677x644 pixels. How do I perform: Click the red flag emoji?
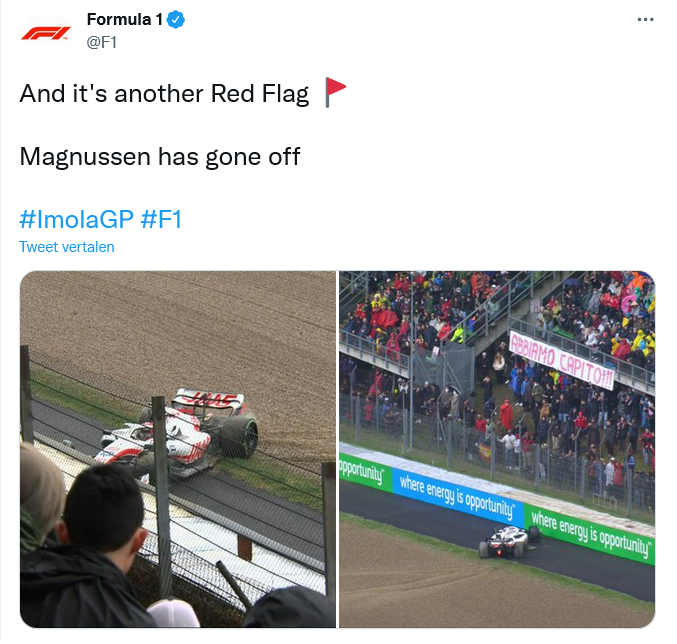335,92
